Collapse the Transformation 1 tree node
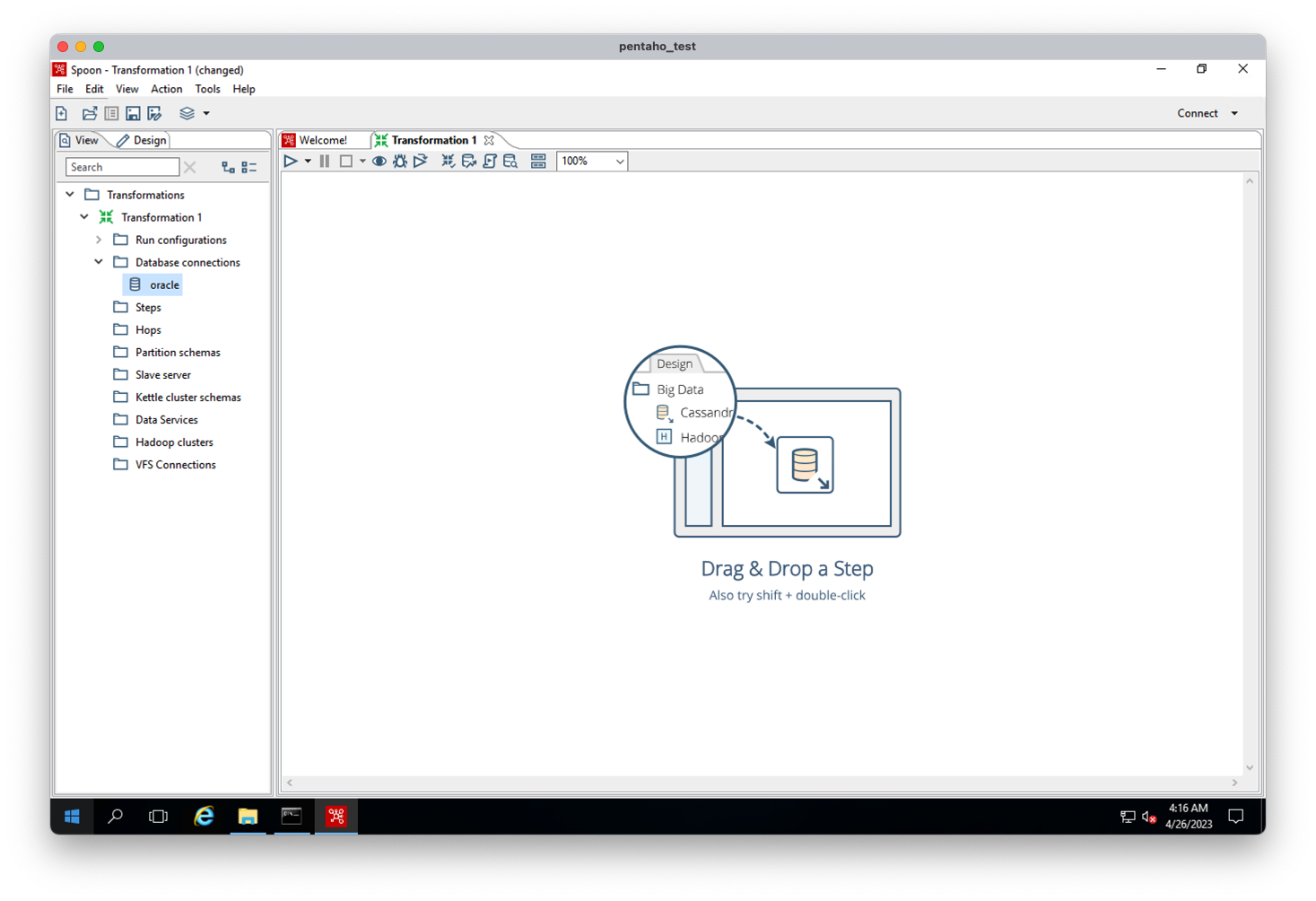 point(84,217)
